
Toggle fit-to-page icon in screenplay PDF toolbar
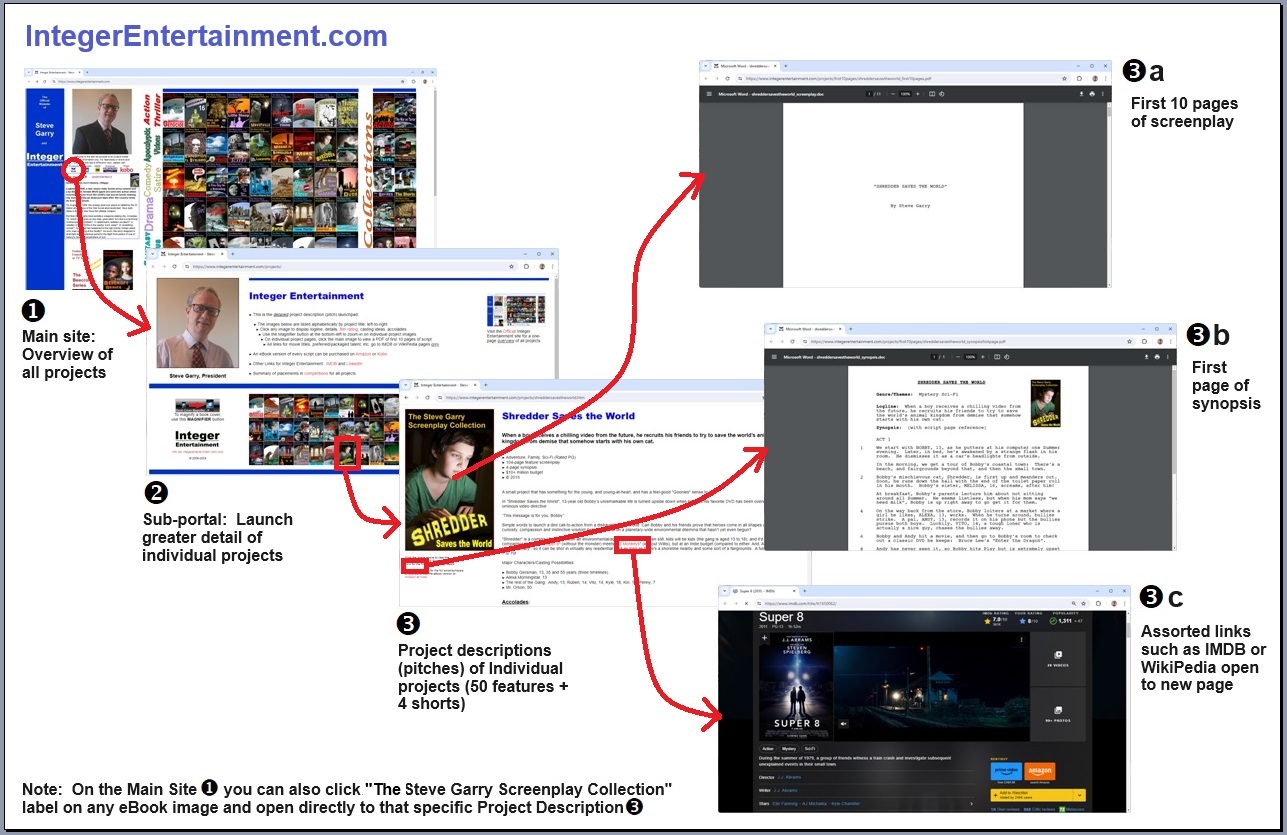tap(932, 94)
